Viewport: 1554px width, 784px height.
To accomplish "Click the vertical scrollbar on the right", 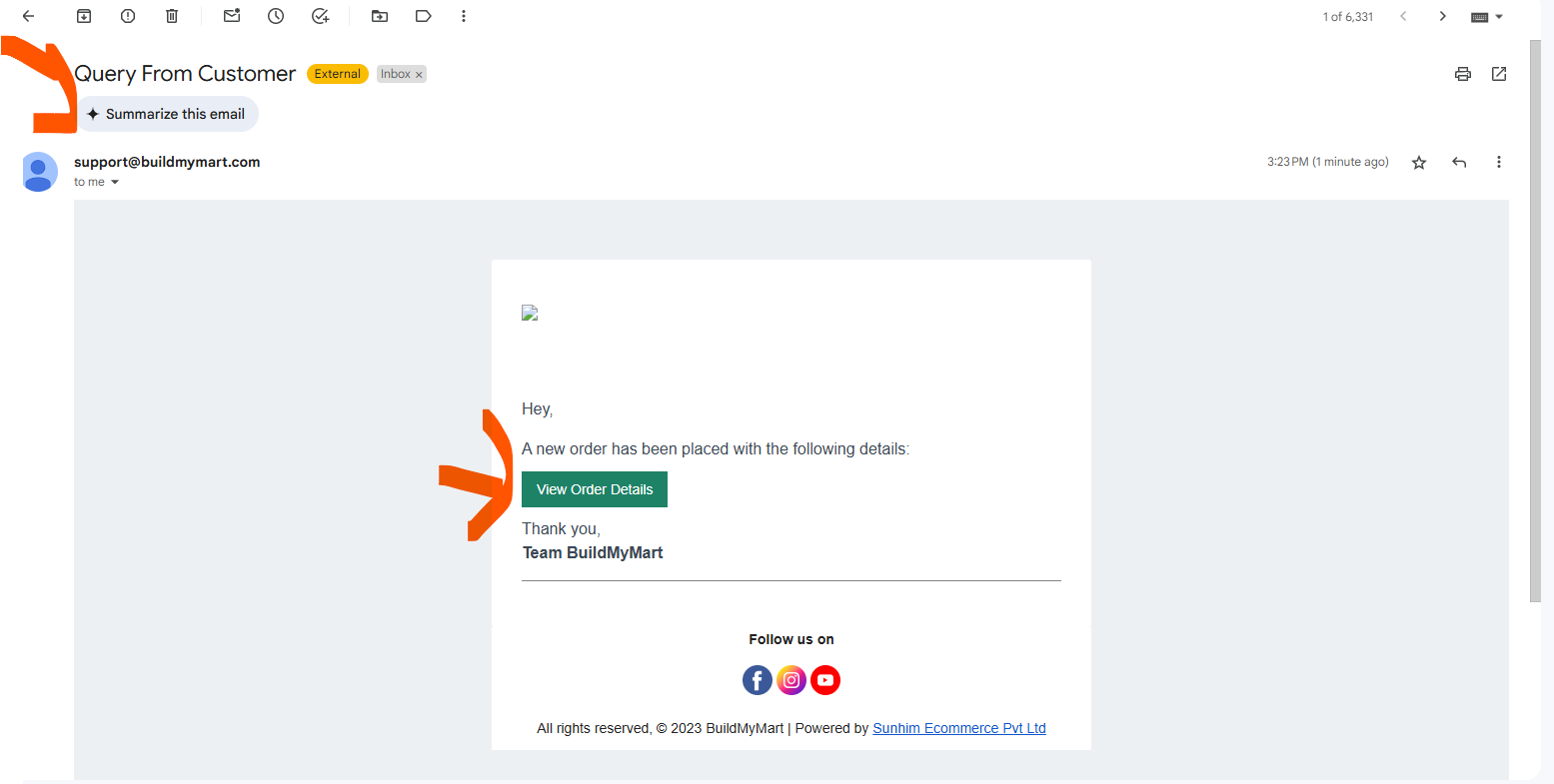I will [1535, 320].
